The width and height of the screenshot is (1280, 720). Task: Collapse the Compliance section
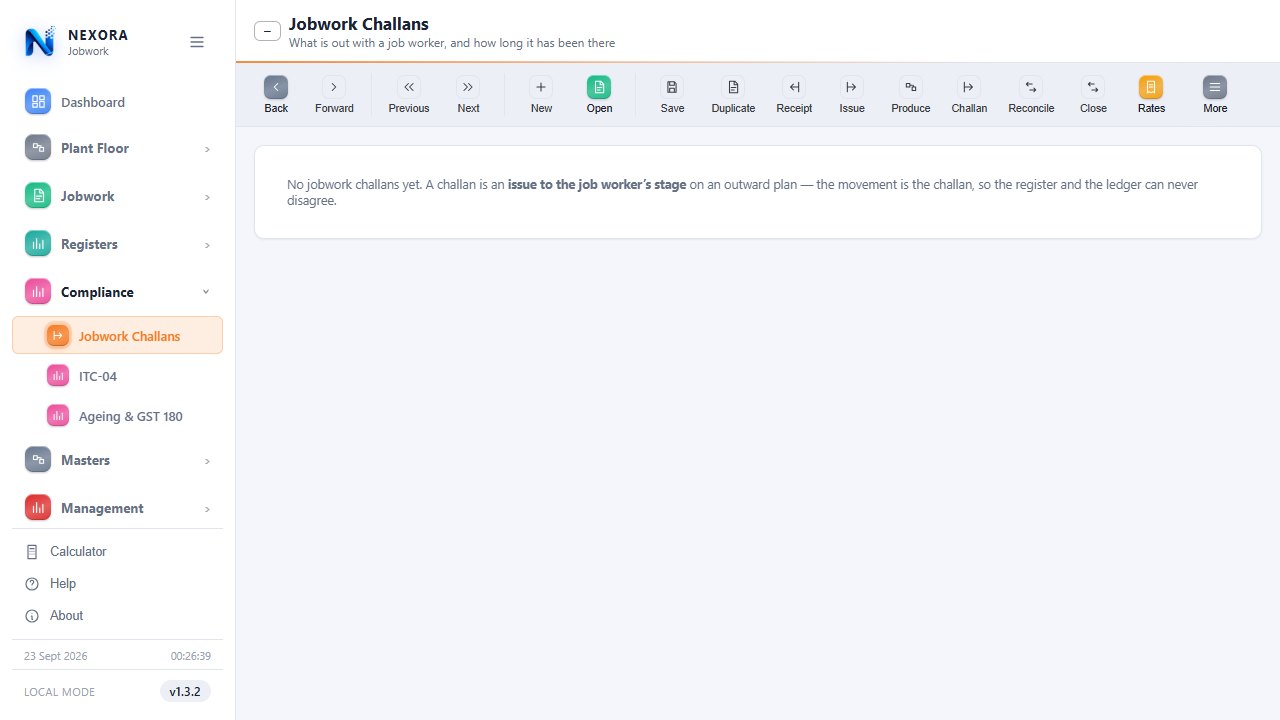117,292
